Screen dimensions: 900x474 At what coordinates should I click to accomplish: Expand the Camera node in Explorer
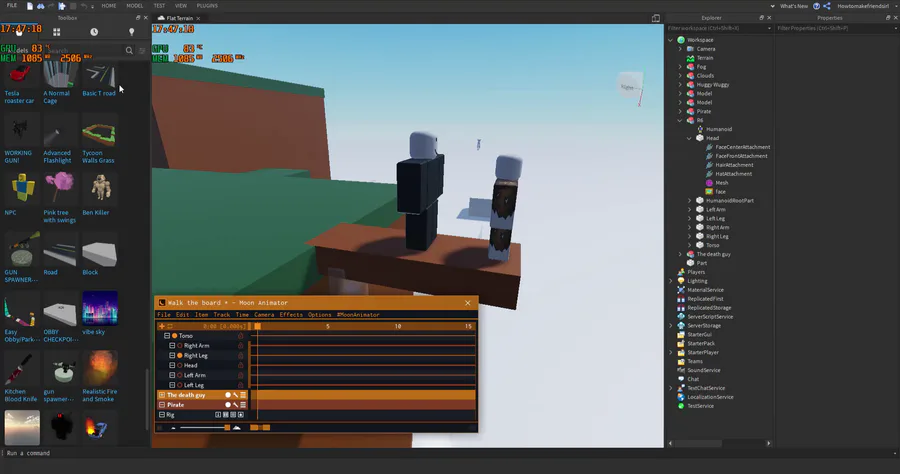(x=680, y=49)
